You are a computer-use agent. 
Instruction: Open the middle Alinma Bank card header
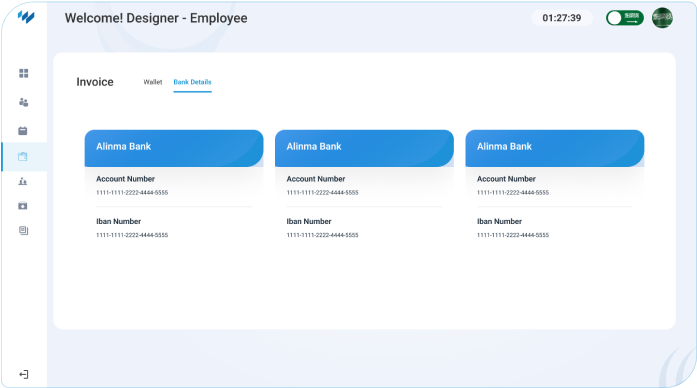click(365, 148)
